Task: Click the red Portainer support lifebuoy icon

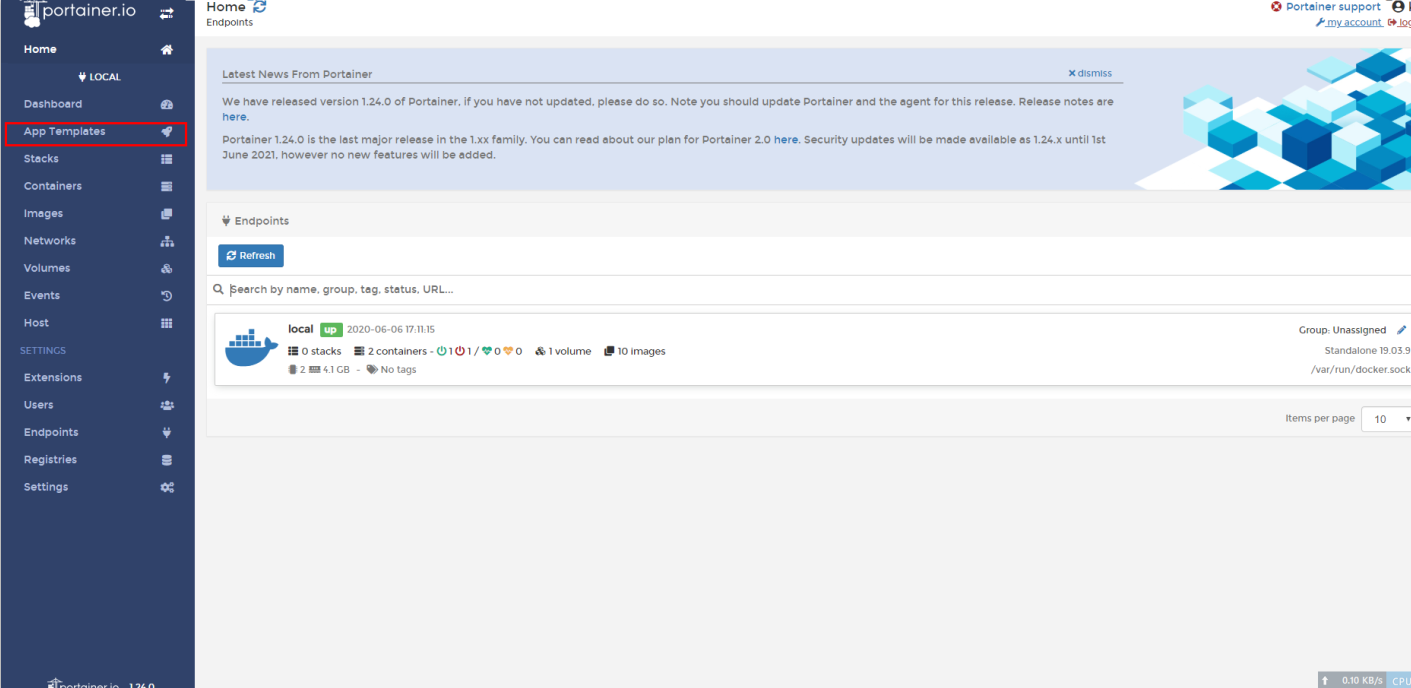Action: pos(1276,7)
